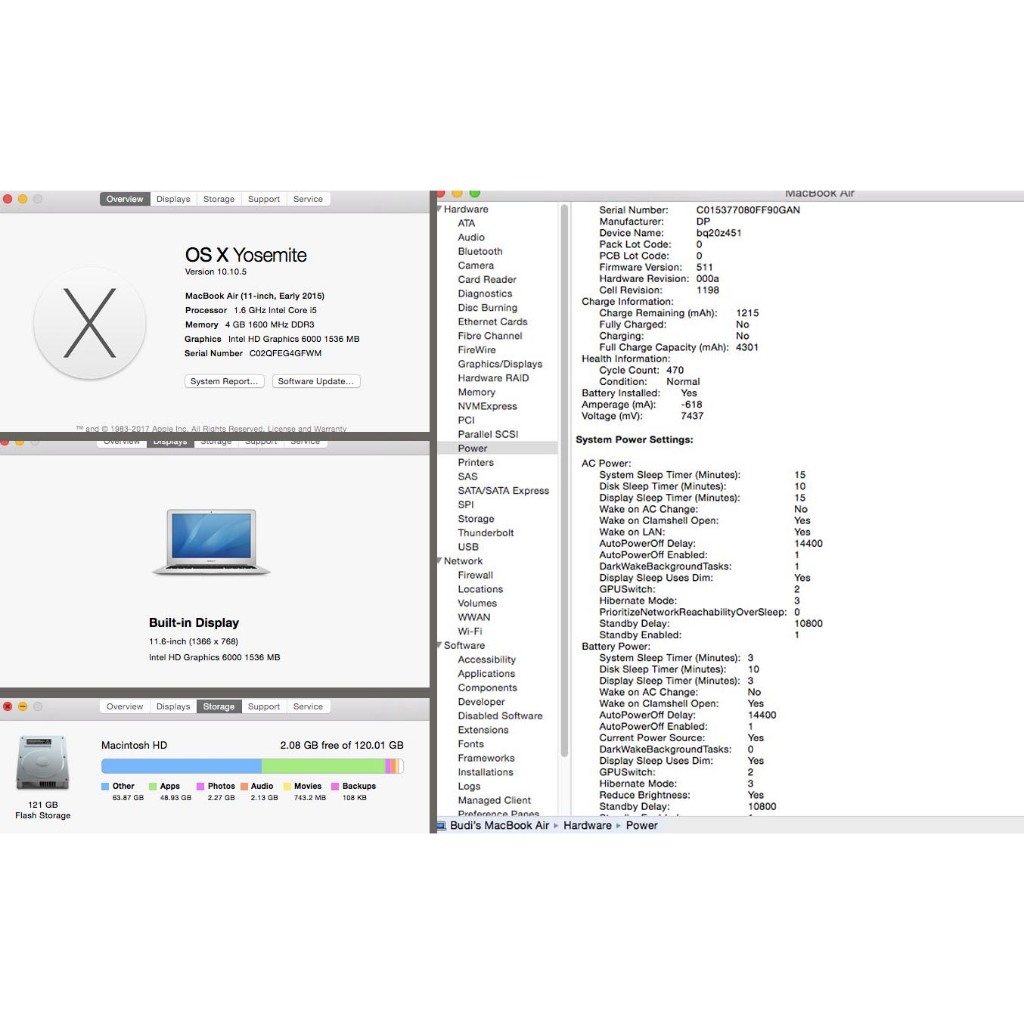The width and height of the screenshot is (1024, 1024).
Task: Switch to the Displays tab in Overview window
Action: click(173, 199)
